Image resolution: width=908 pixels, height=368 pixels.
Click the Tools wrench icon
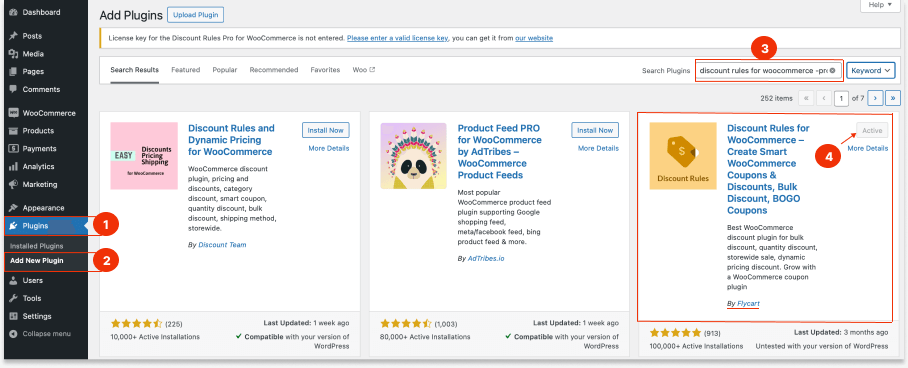[x=13, y=298]
